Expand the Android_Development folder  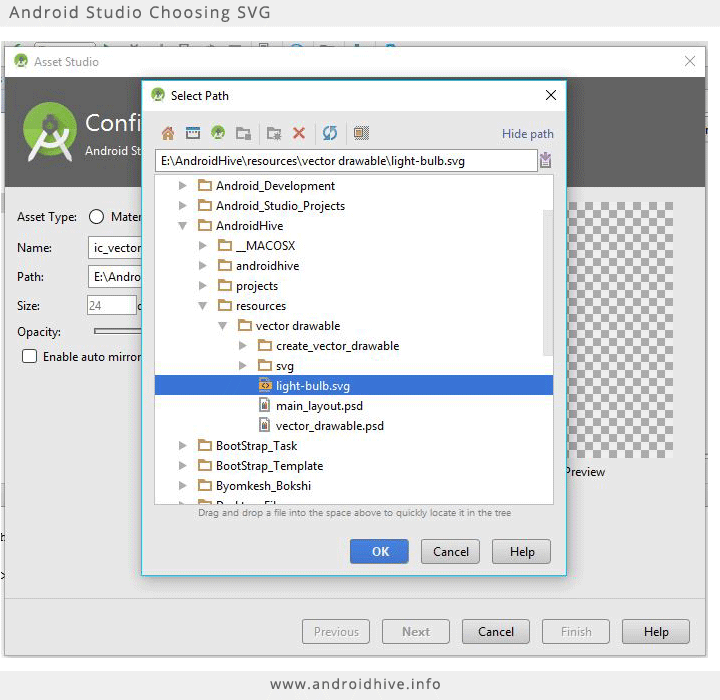(x=182, y=186)
